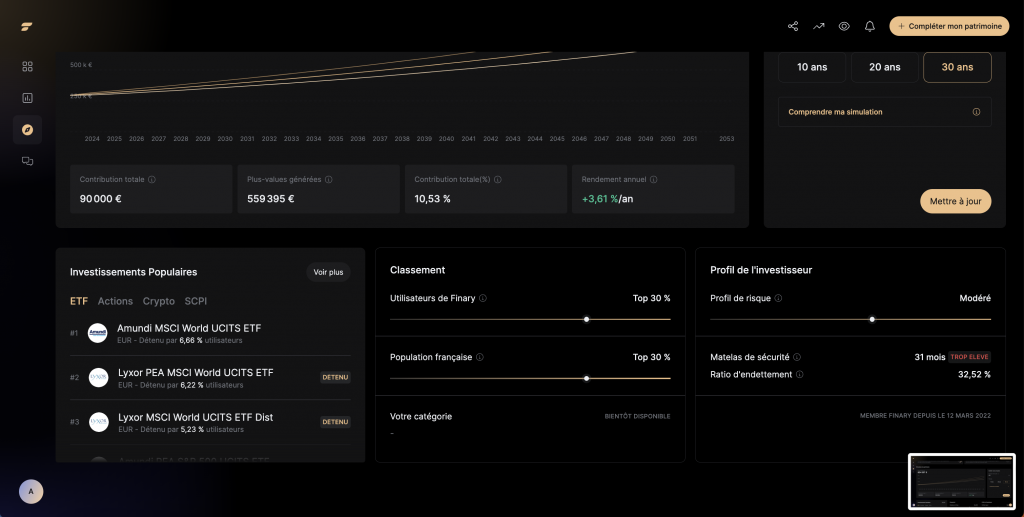Click info icon next to Profil de risque
The height and width of the screenshot is (517, 1024).
coord(778,298)
